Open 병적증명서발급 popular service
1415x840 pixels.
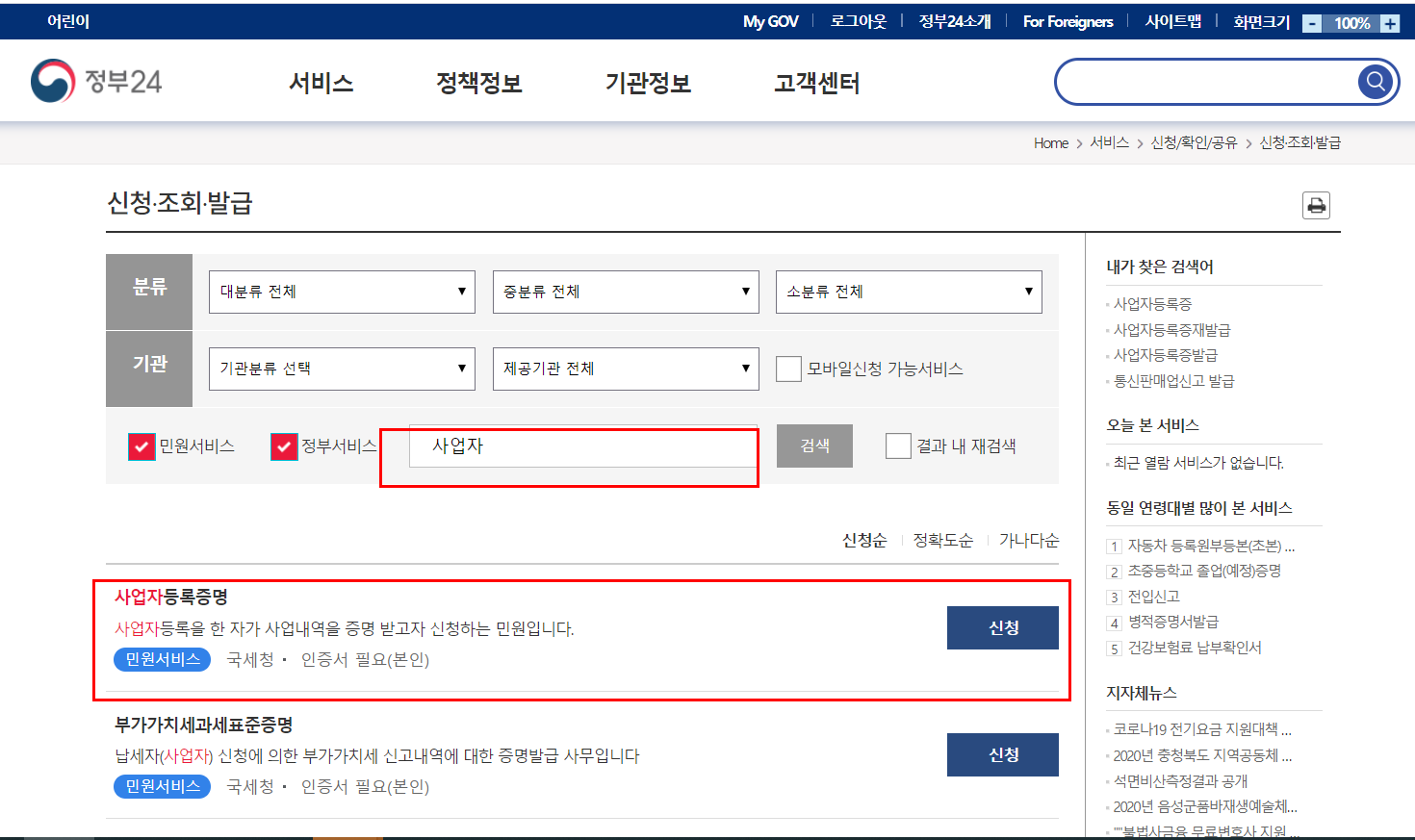pos(1172,622)
